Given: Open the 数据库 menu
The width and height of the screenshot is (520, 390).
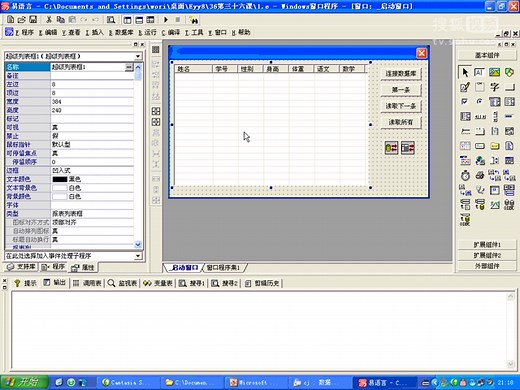Looking at the screenshot, I should click(x=121, y=32).
